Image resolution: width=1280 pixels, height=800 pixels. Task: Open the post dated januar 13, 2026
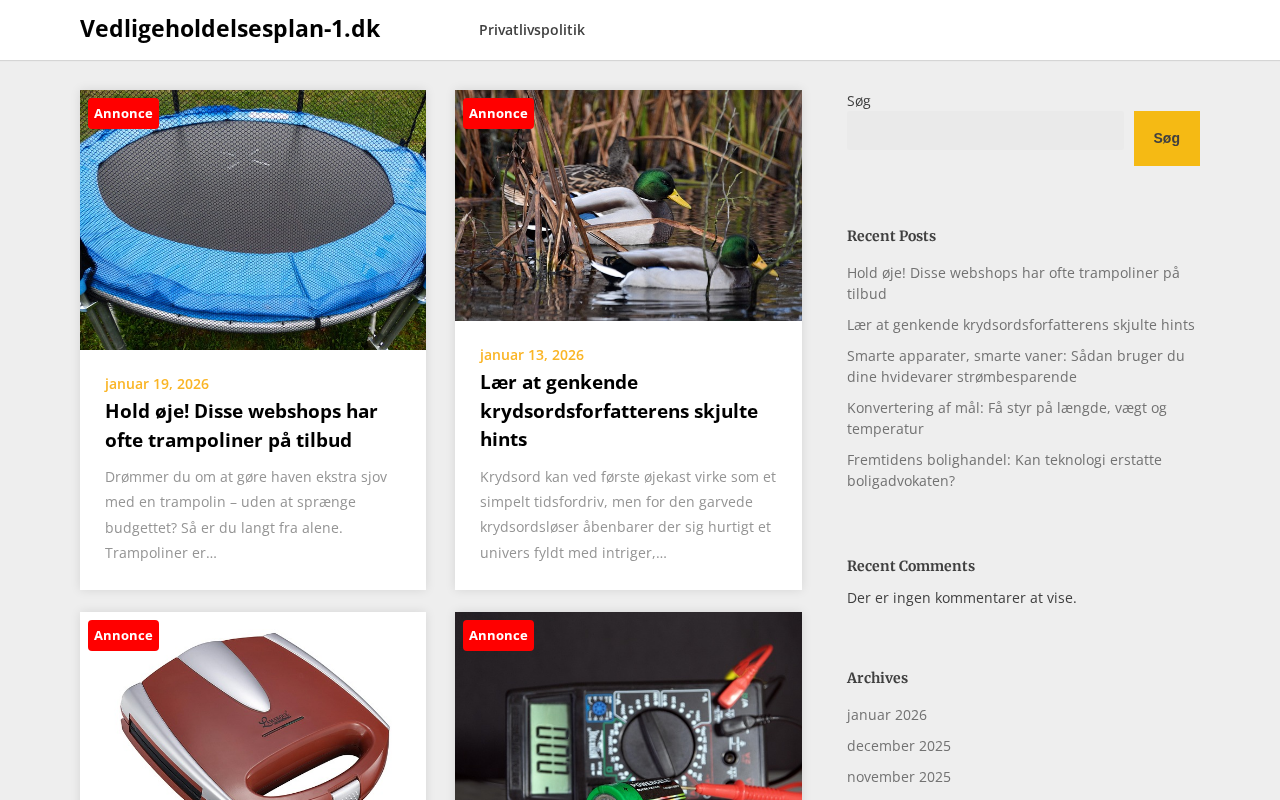click(x=532, y=355)
